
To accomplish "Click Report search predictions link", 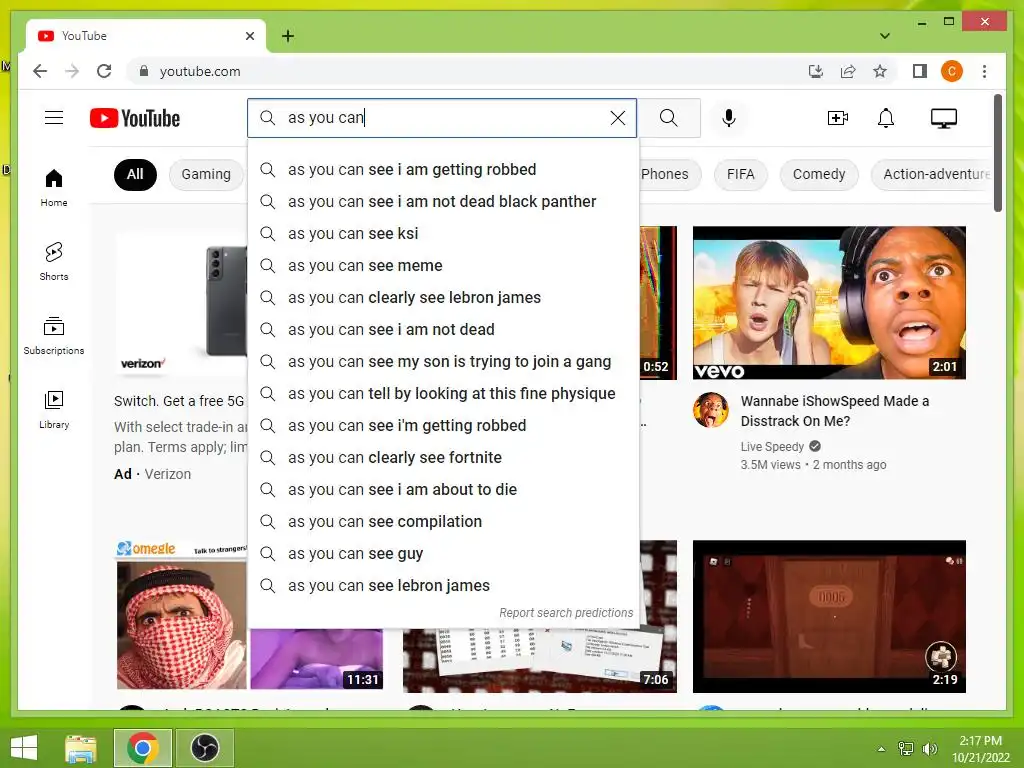I will tap(566, 613).
